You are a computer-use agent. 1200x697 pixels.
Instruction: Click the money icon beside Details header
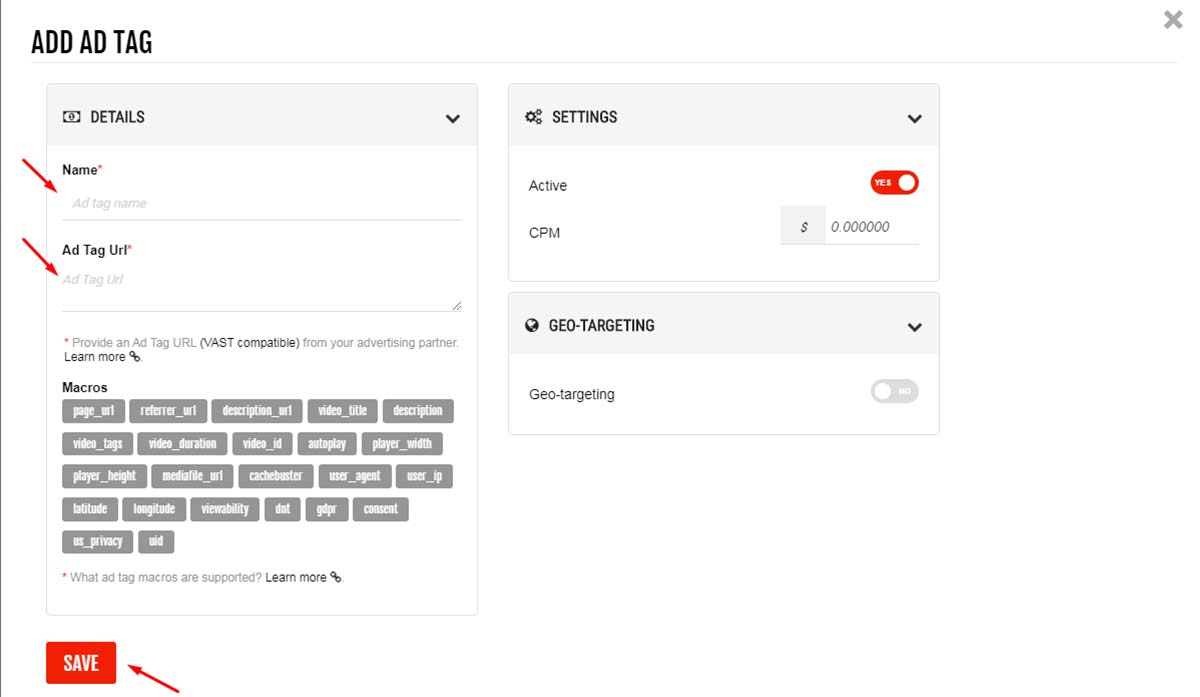coord(71,117)
